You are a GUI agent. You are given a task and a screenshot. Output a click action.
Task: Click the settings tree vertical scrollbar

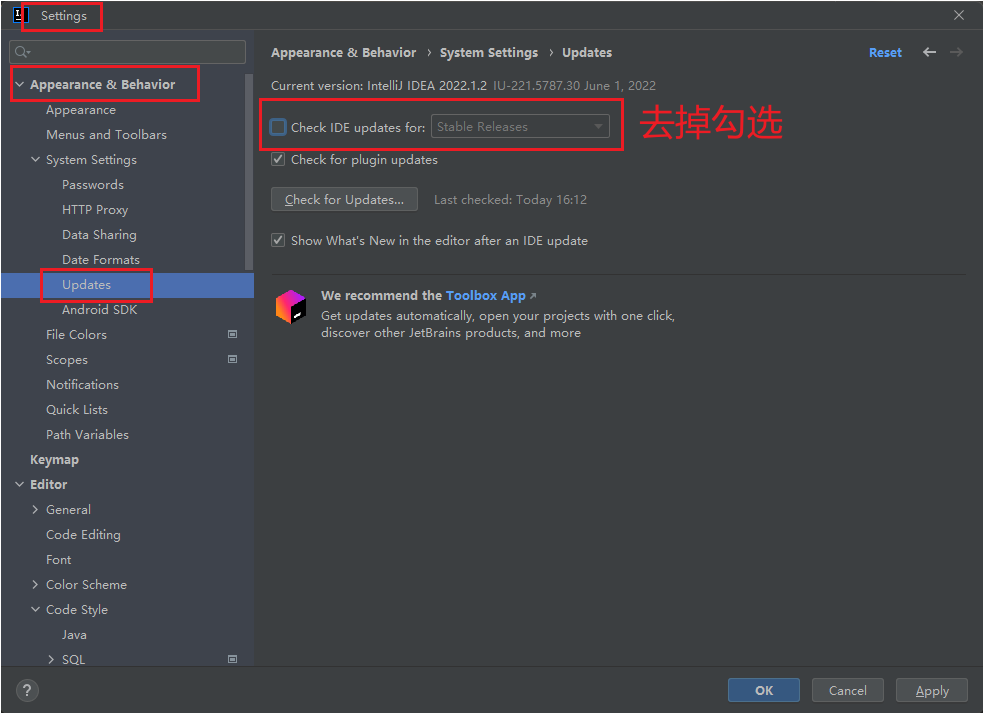pos(249,173)
